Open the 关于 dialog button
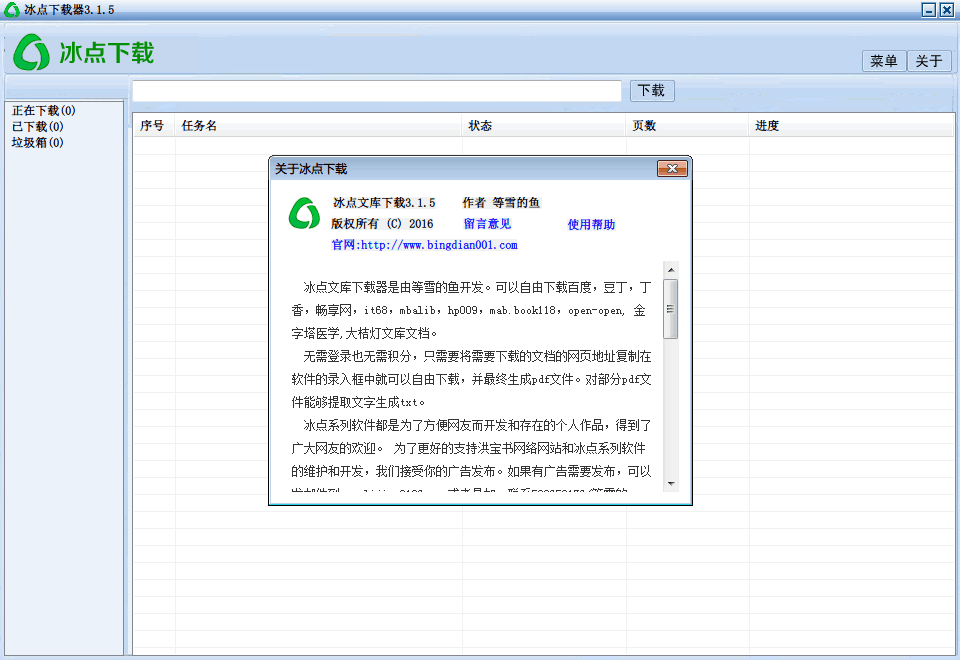960x660 pixels. 929,60
